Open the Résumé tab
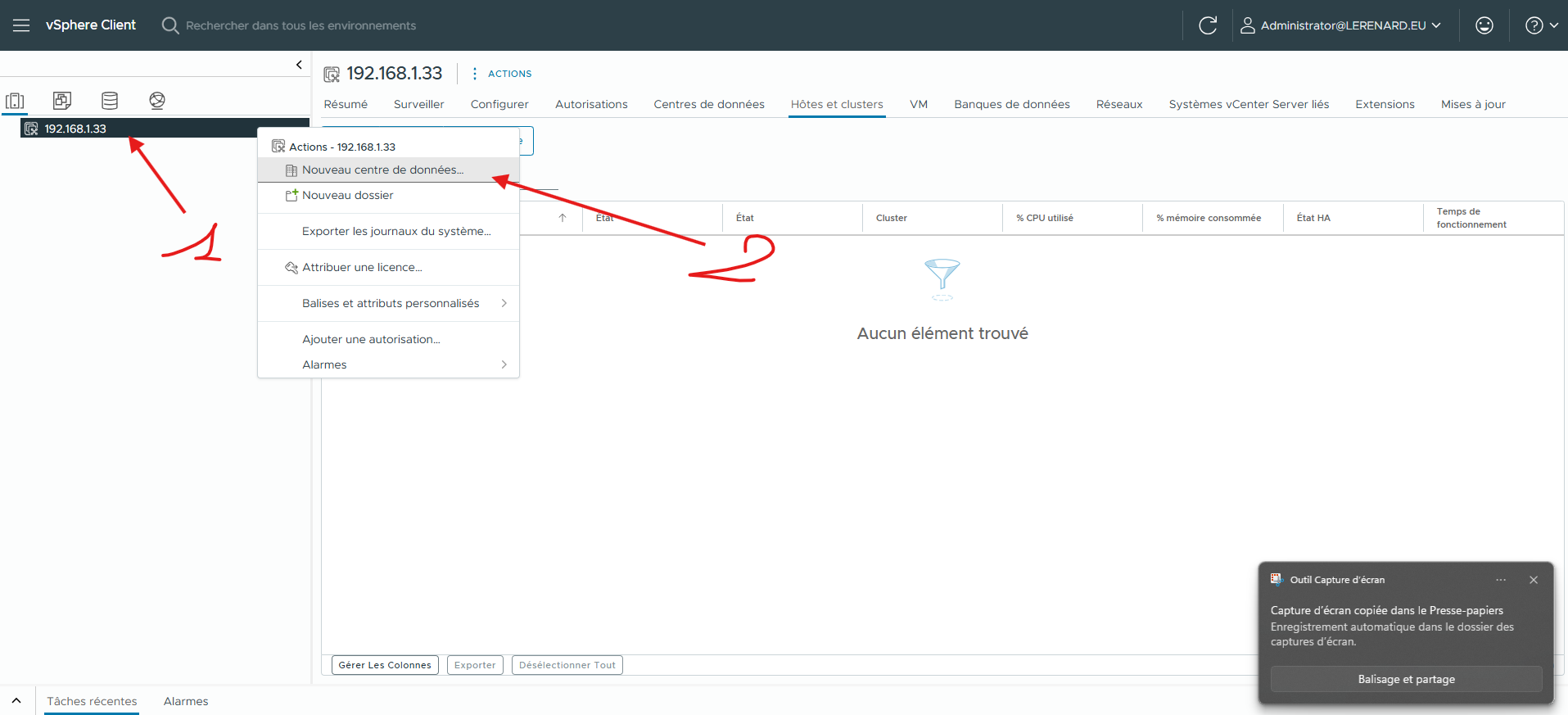The height and width of the screenshot is (715, 1568). pos(346,104)
